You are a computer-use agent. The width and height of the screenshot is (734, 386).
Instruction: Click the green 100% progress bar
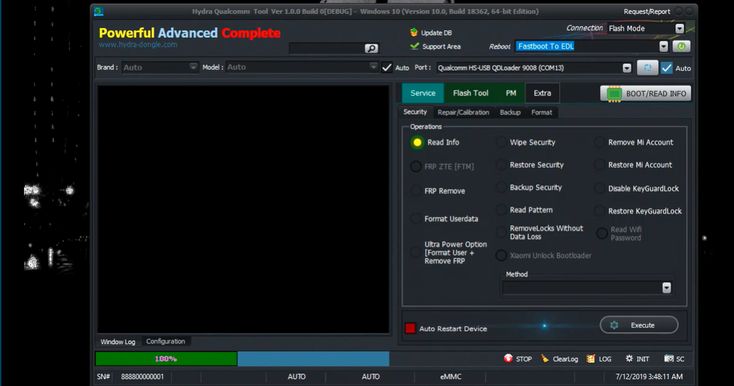[x=166, y=358]
